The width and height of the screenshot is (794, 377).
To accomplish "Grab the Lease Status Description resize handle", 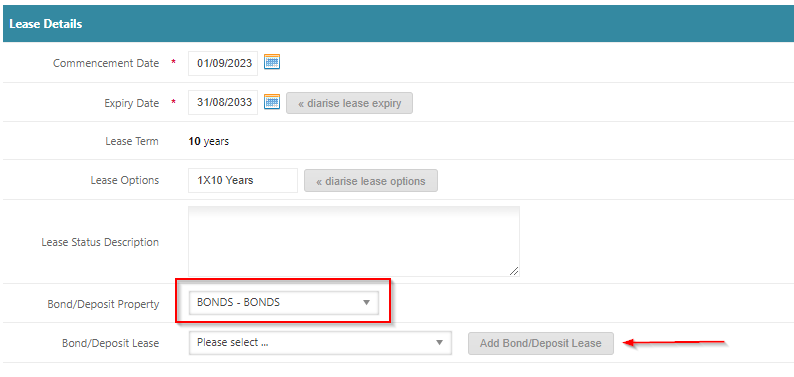I will [513, 271].
